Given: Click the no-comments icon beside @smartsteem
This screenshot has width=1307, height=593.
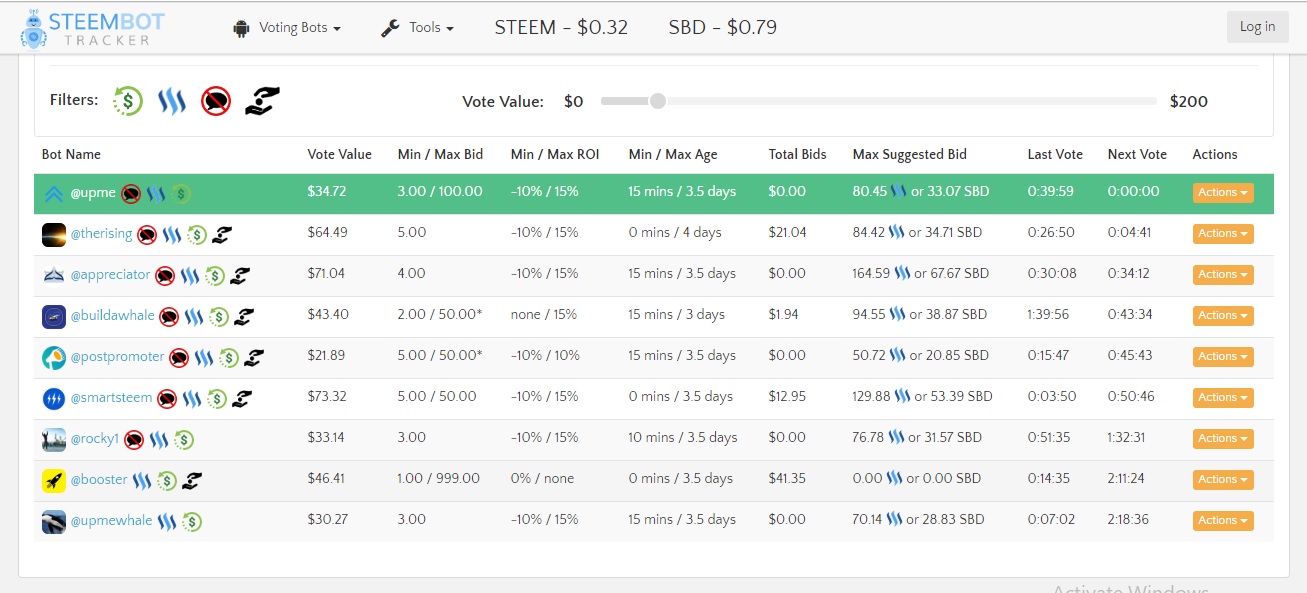Looking at the screenshot, I should pyautogui.click(x=167, y=398).
